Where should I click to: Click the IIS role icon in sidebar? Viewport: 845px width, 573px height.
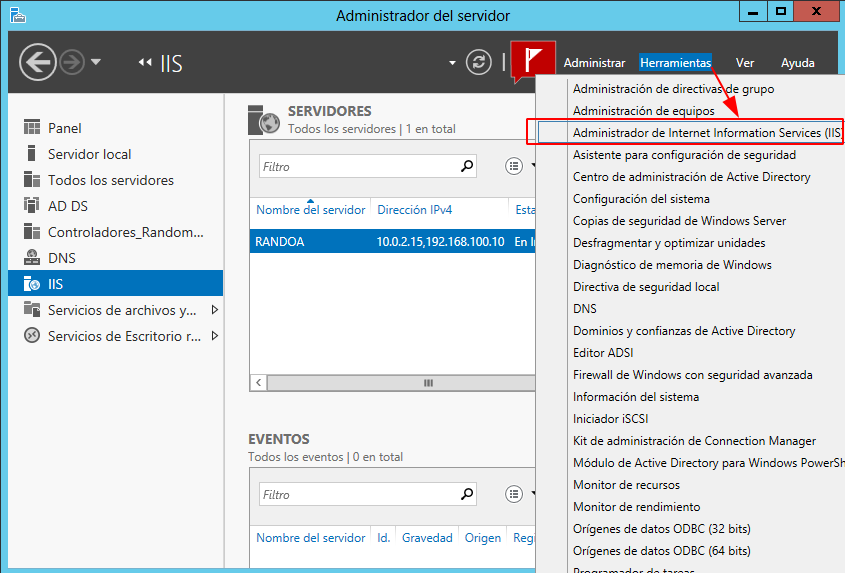(32, 284)
